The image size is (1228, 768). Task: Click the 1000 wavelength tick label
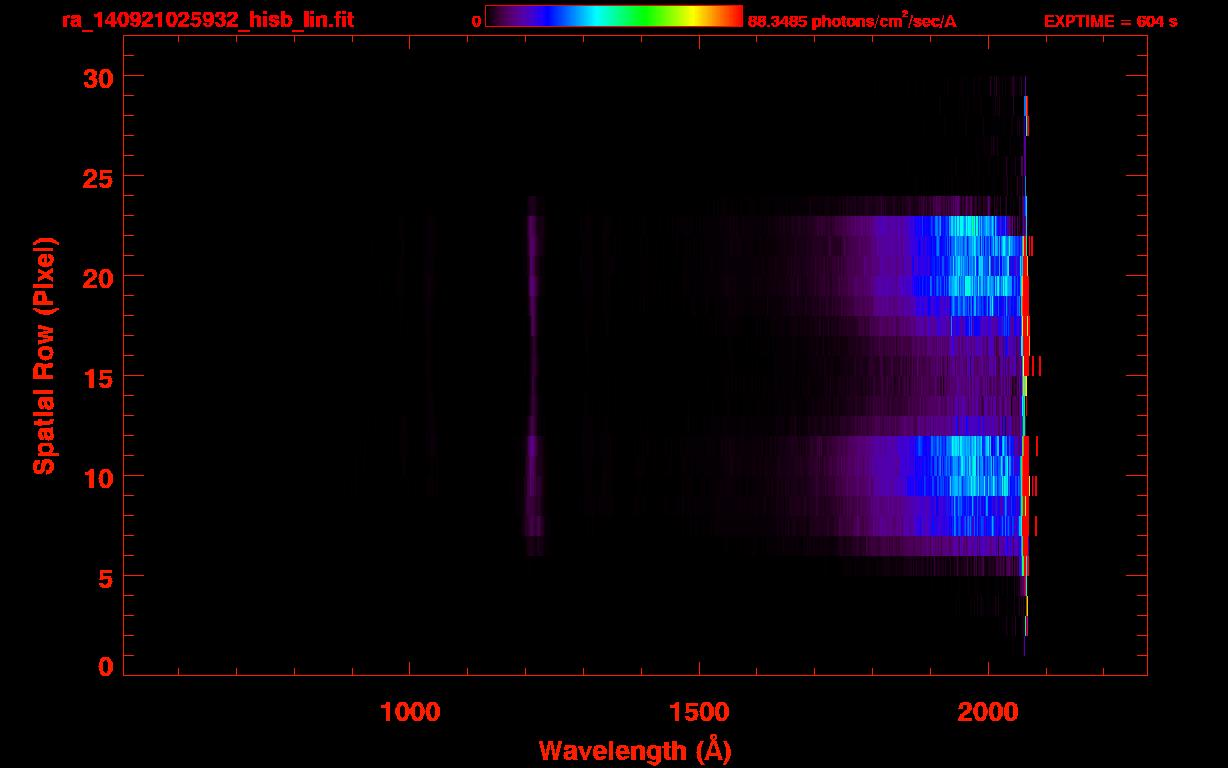410,712
